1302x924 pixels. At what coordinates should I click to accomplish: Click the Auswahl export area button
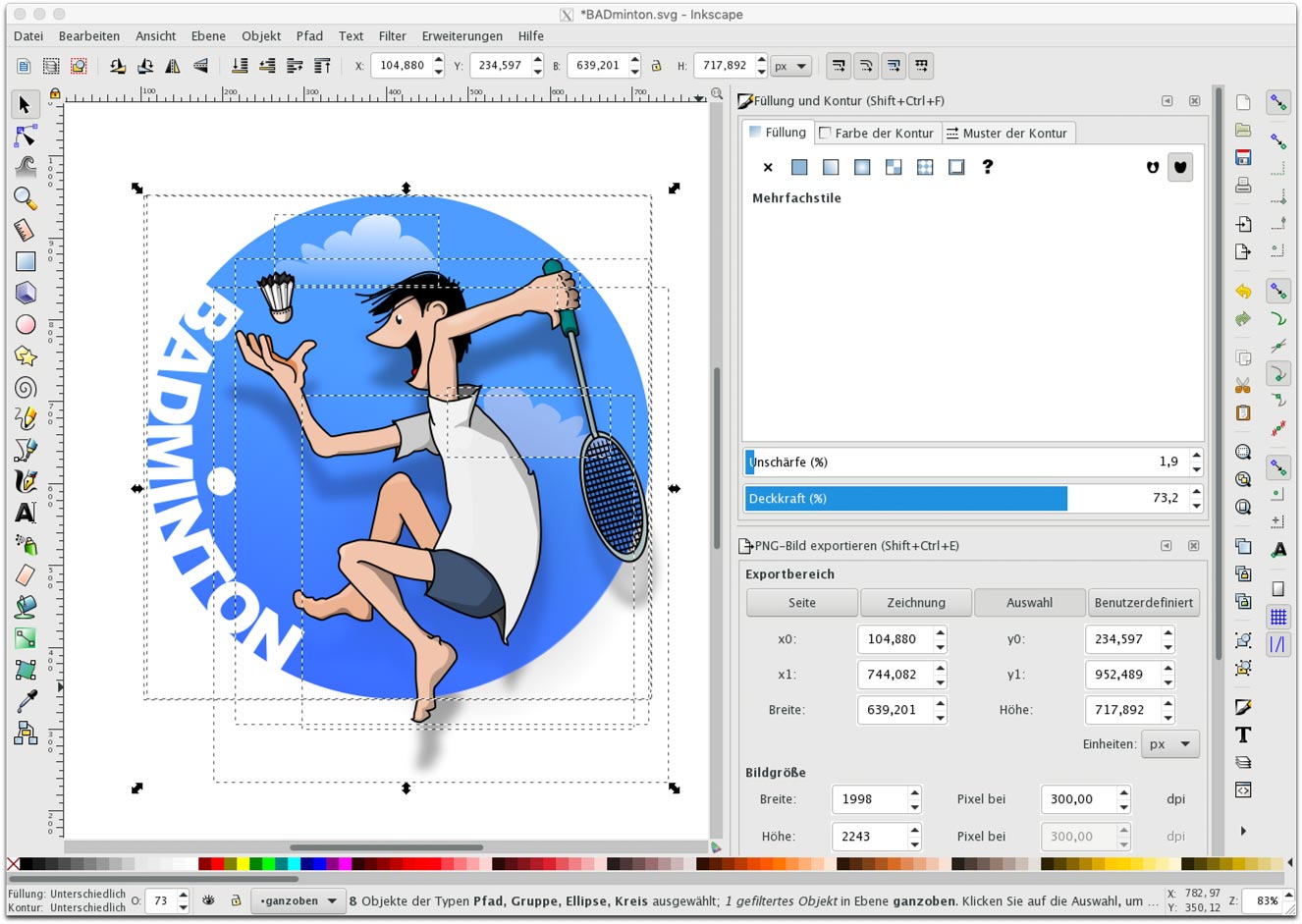pos(1029,603)
